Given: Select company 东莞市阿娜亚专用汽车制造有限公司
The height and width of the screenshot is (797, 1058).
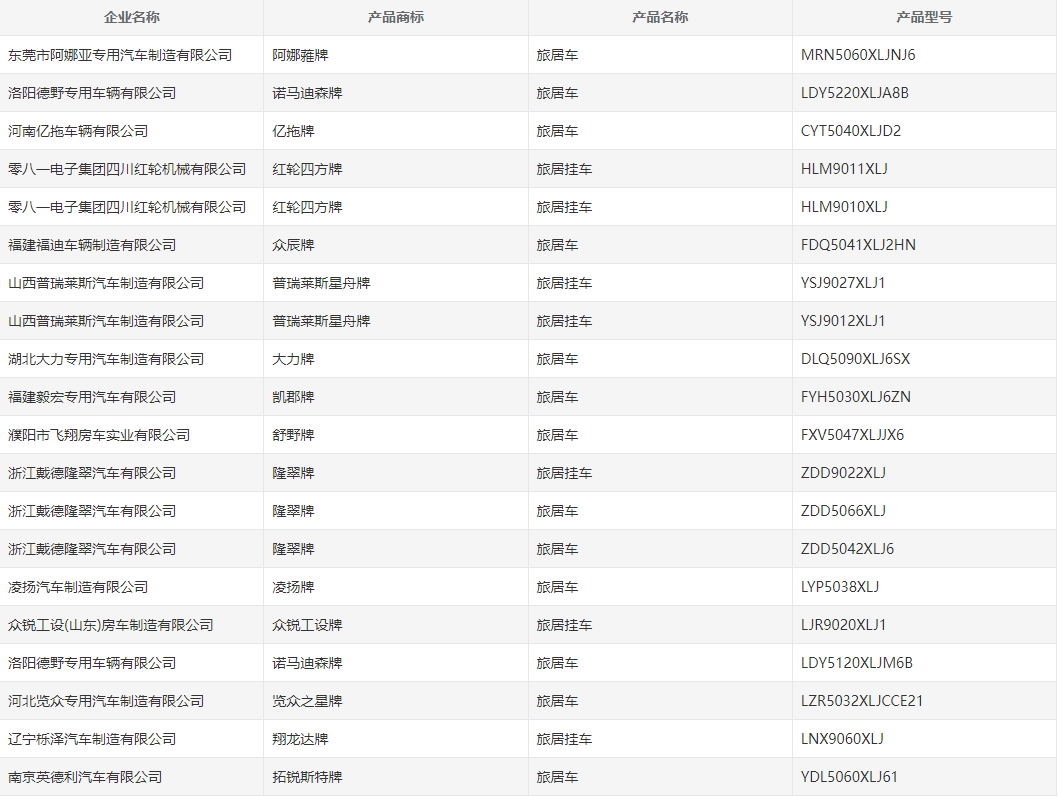Looking at the screenshot, I should 120,55.
